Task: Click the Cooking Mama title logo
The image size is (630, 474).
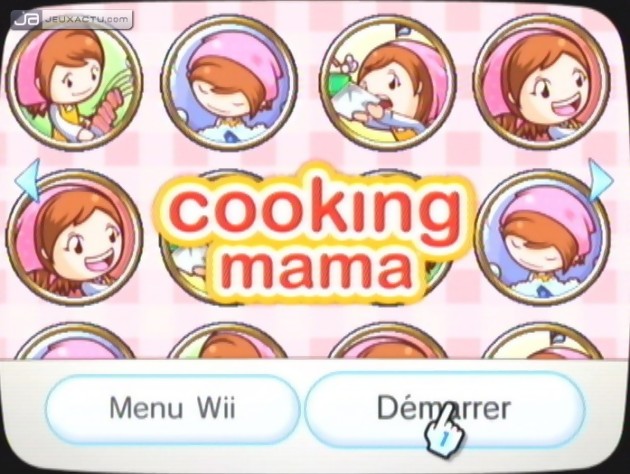Action: pos(315,234)
